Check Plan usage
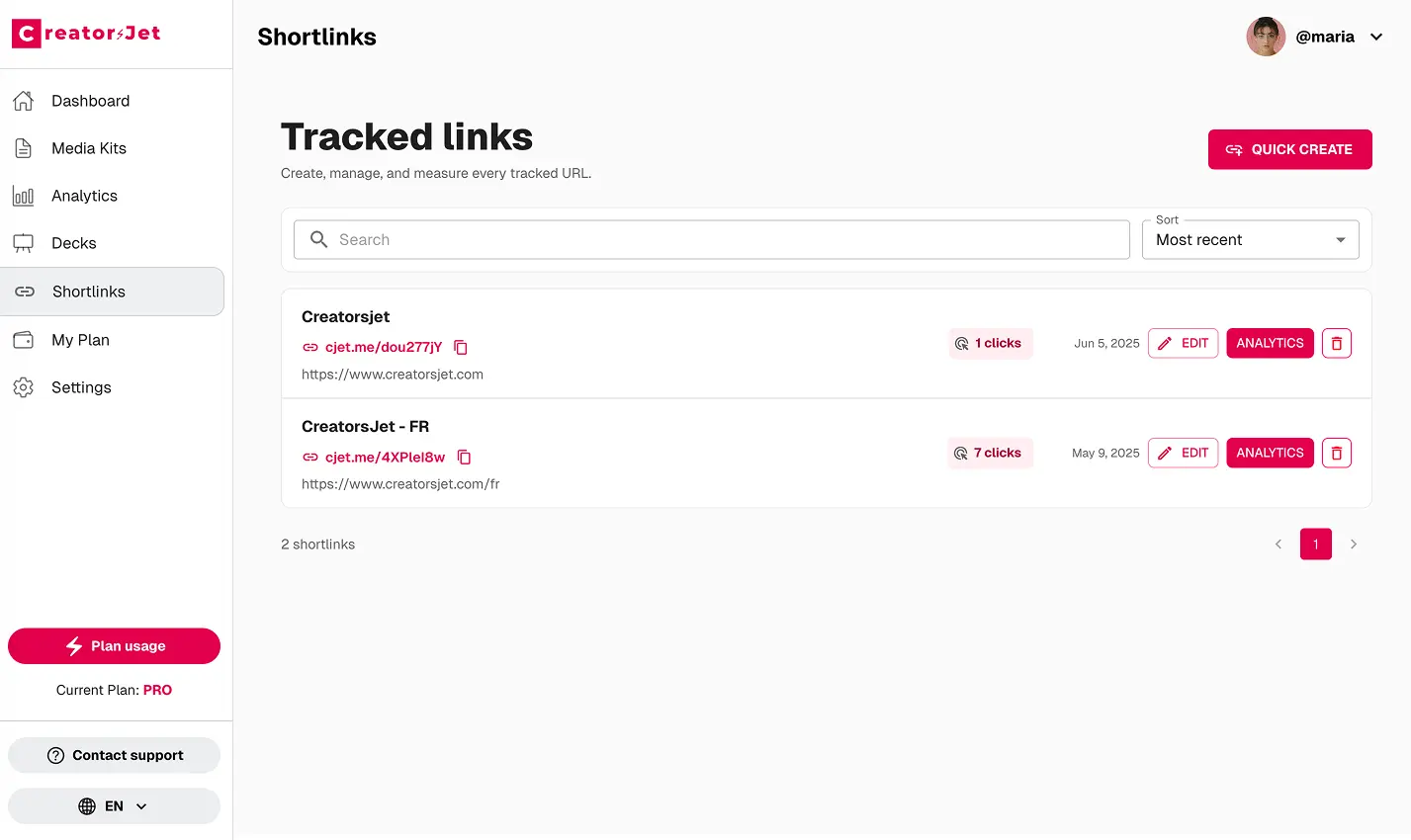 pos(114,645)
